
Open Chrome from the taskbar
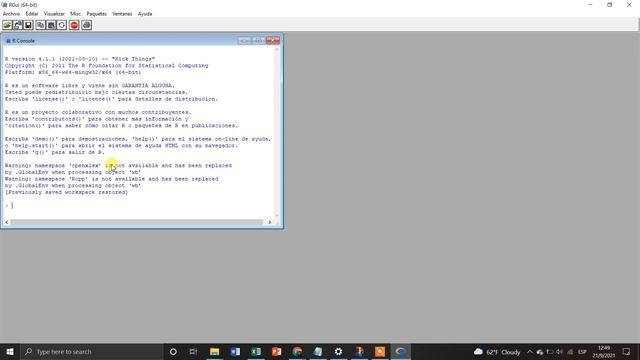pos(297,351)
